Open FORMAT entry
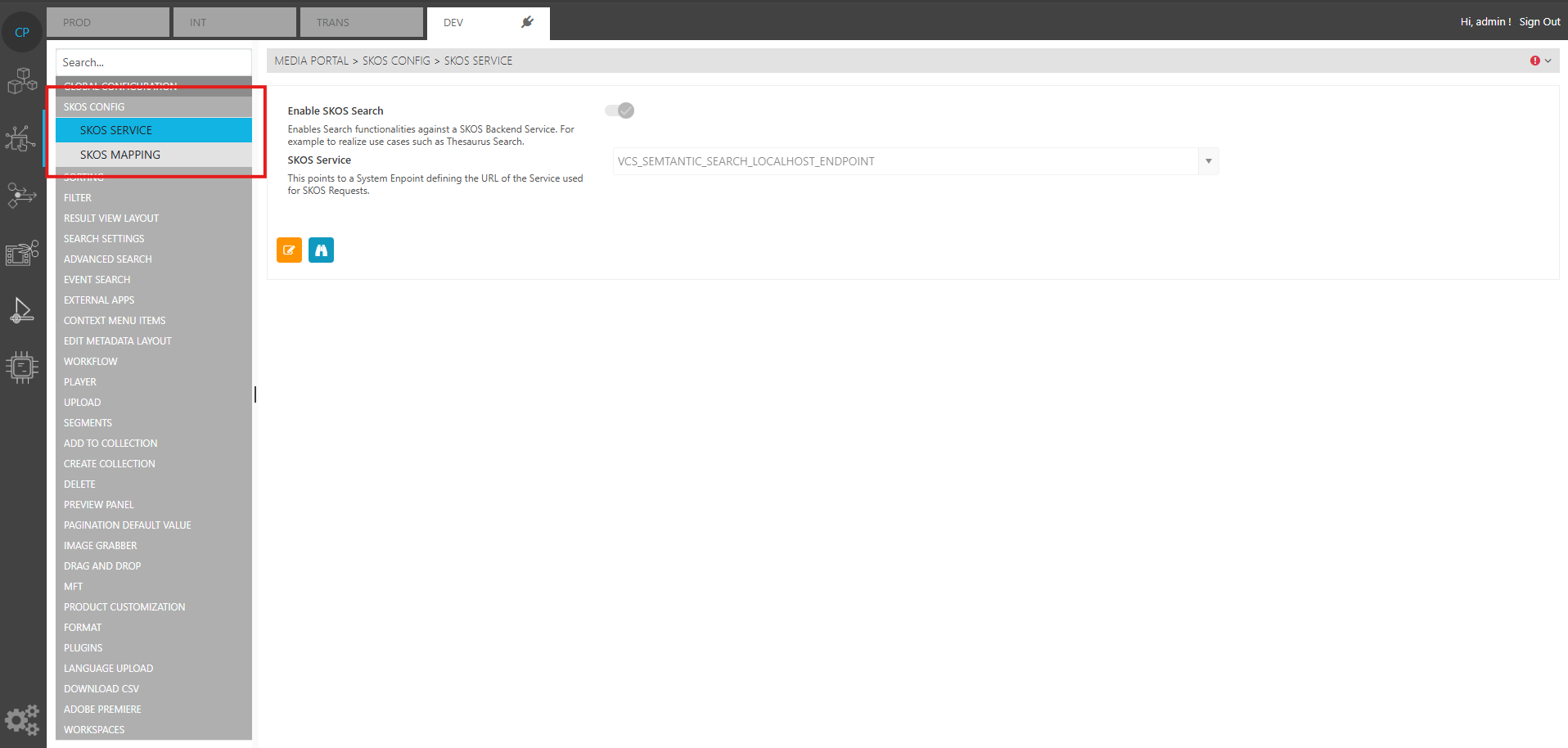Image resolution: width=1568 pixels, height=748 pixels. [154, 628]
